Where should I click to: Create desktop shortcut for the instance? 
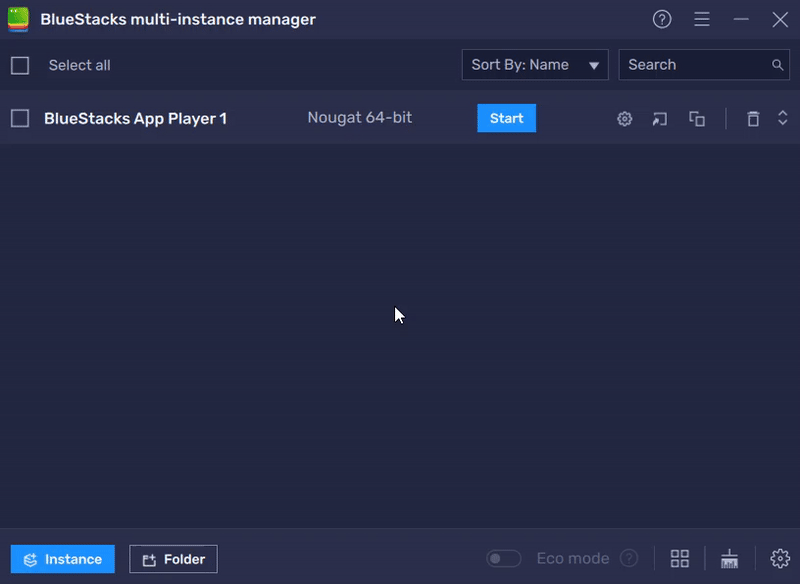click(660, 119)
